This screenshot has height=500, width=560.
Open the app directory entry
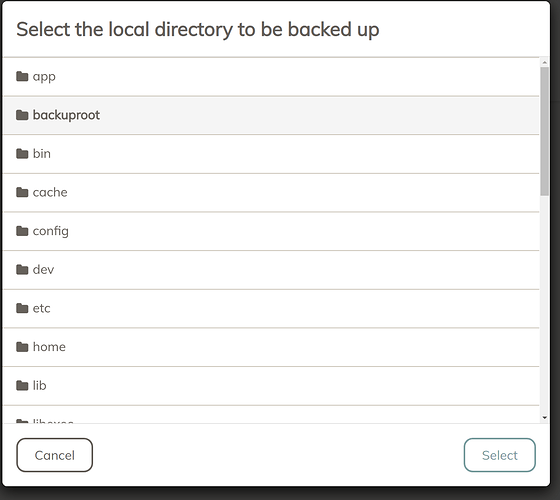coord(271,76)
